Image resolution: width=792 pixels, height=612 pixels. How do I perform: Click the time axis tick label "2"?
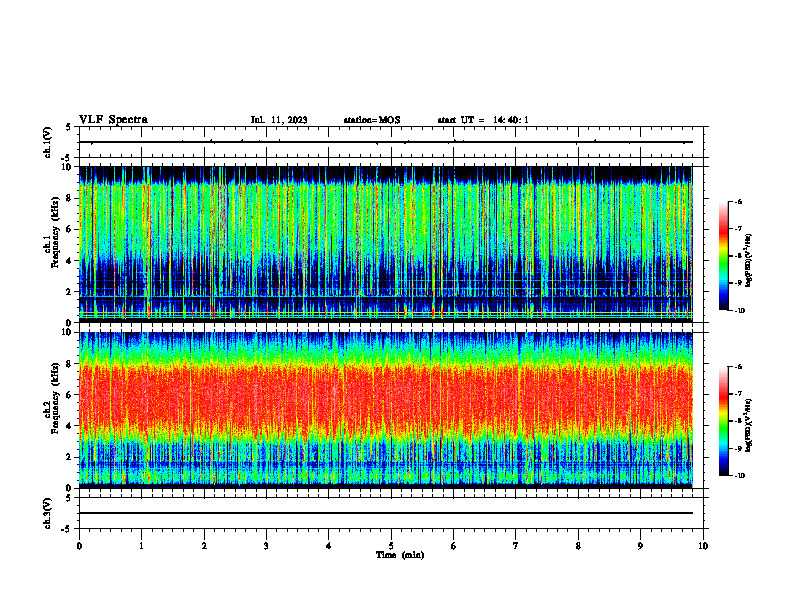pyautogui.click(x=204, y=546)
